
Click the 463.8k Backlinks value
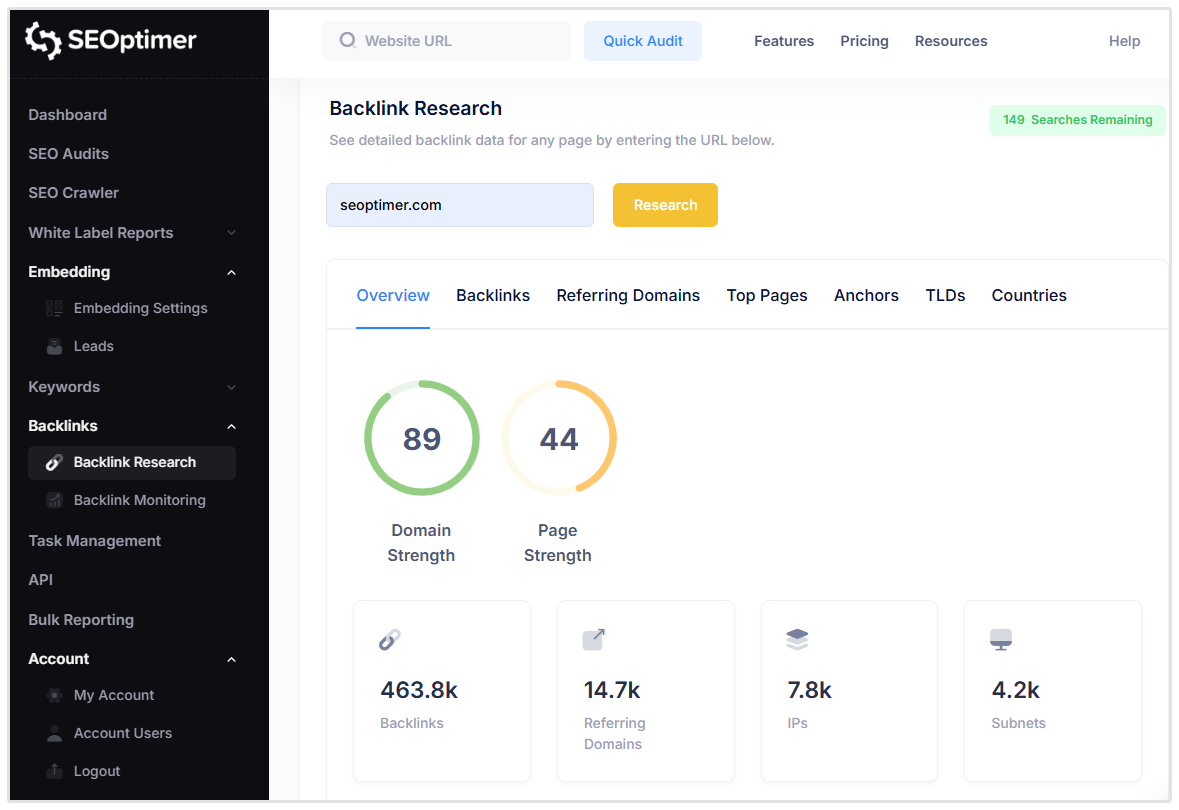pos(419,690)
